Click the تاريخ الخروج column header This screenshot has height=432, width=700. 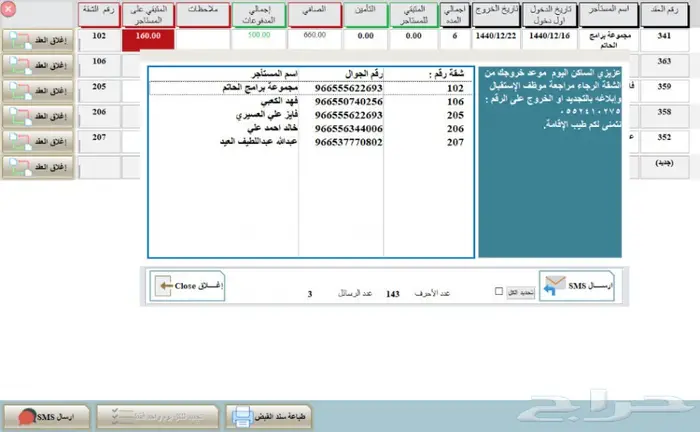496,14
